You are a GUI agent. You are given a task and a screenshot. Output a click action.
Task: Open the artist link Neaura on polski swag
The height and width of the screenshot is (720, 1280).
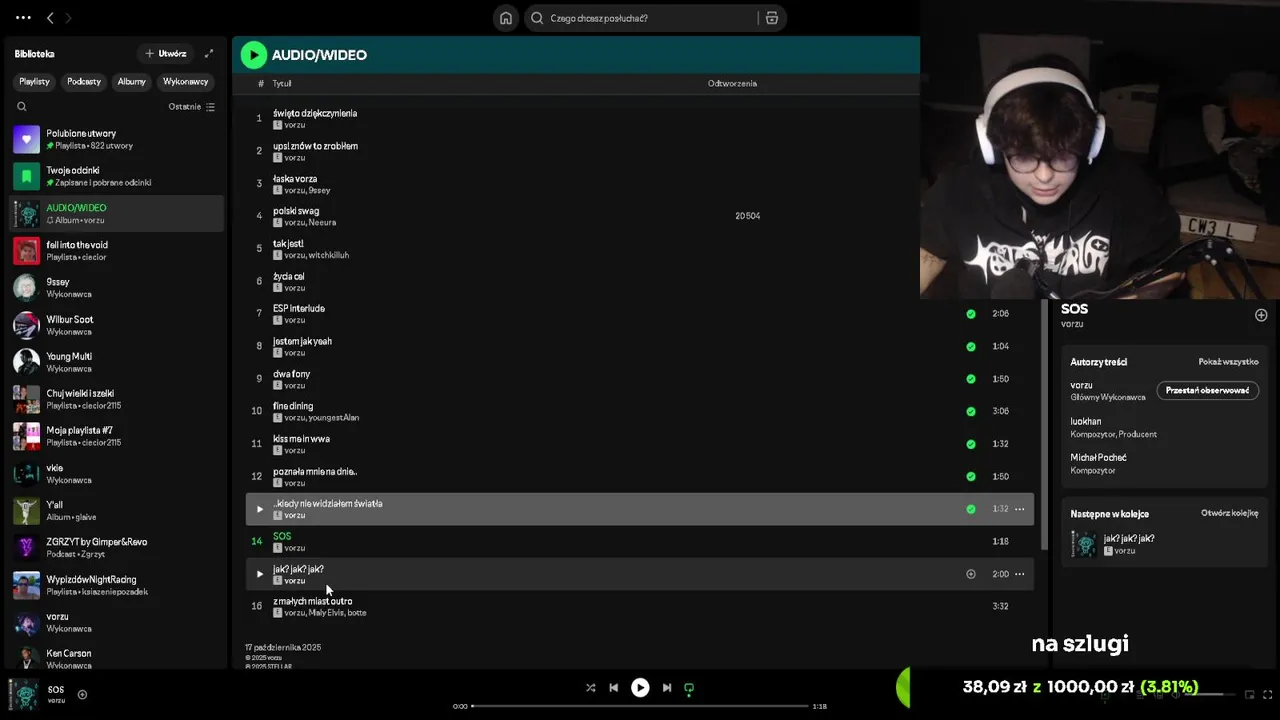[322, 223]
